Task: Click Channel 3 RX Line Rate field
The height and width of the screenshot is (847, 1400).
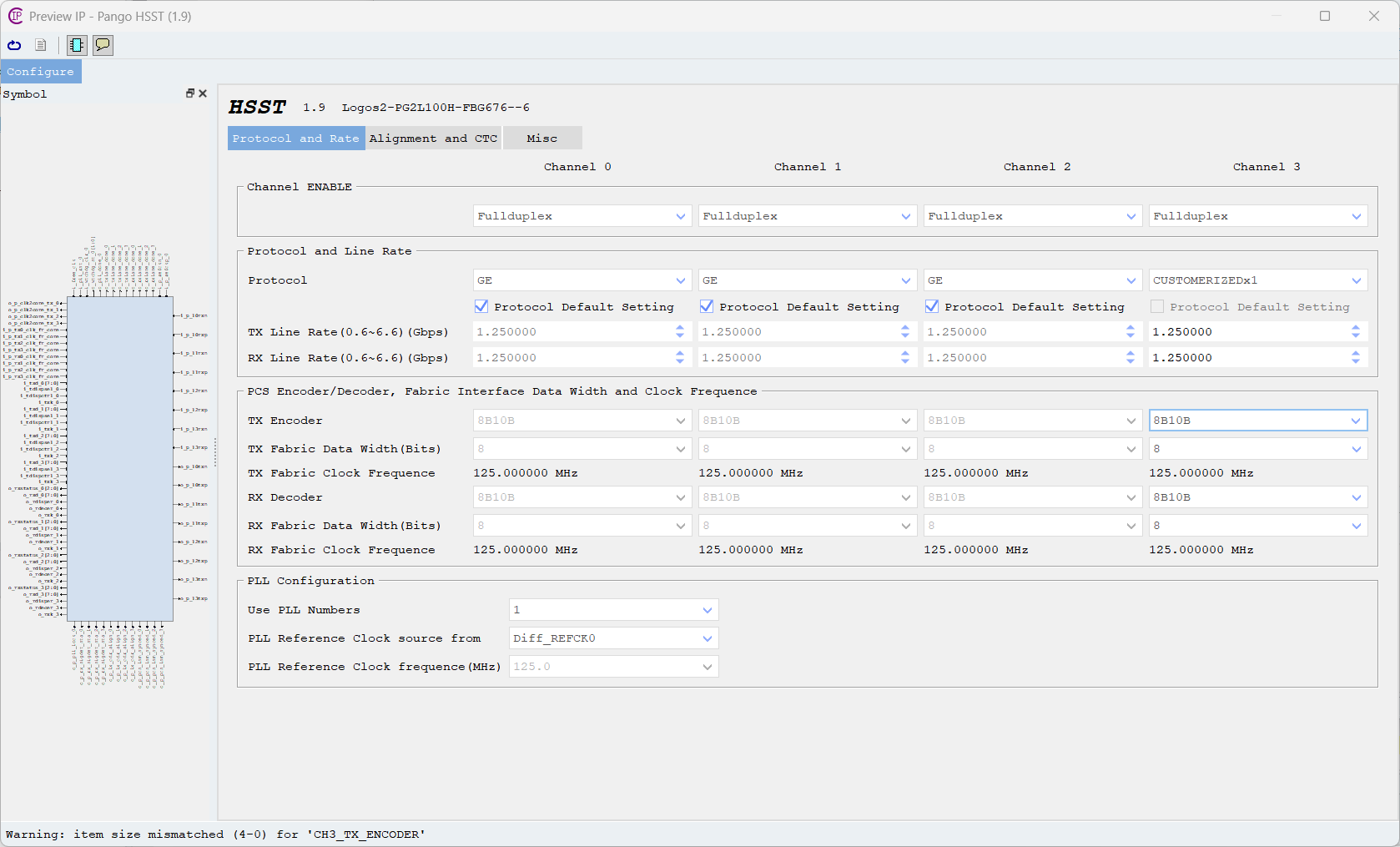Action: (x=1246, y=358)
